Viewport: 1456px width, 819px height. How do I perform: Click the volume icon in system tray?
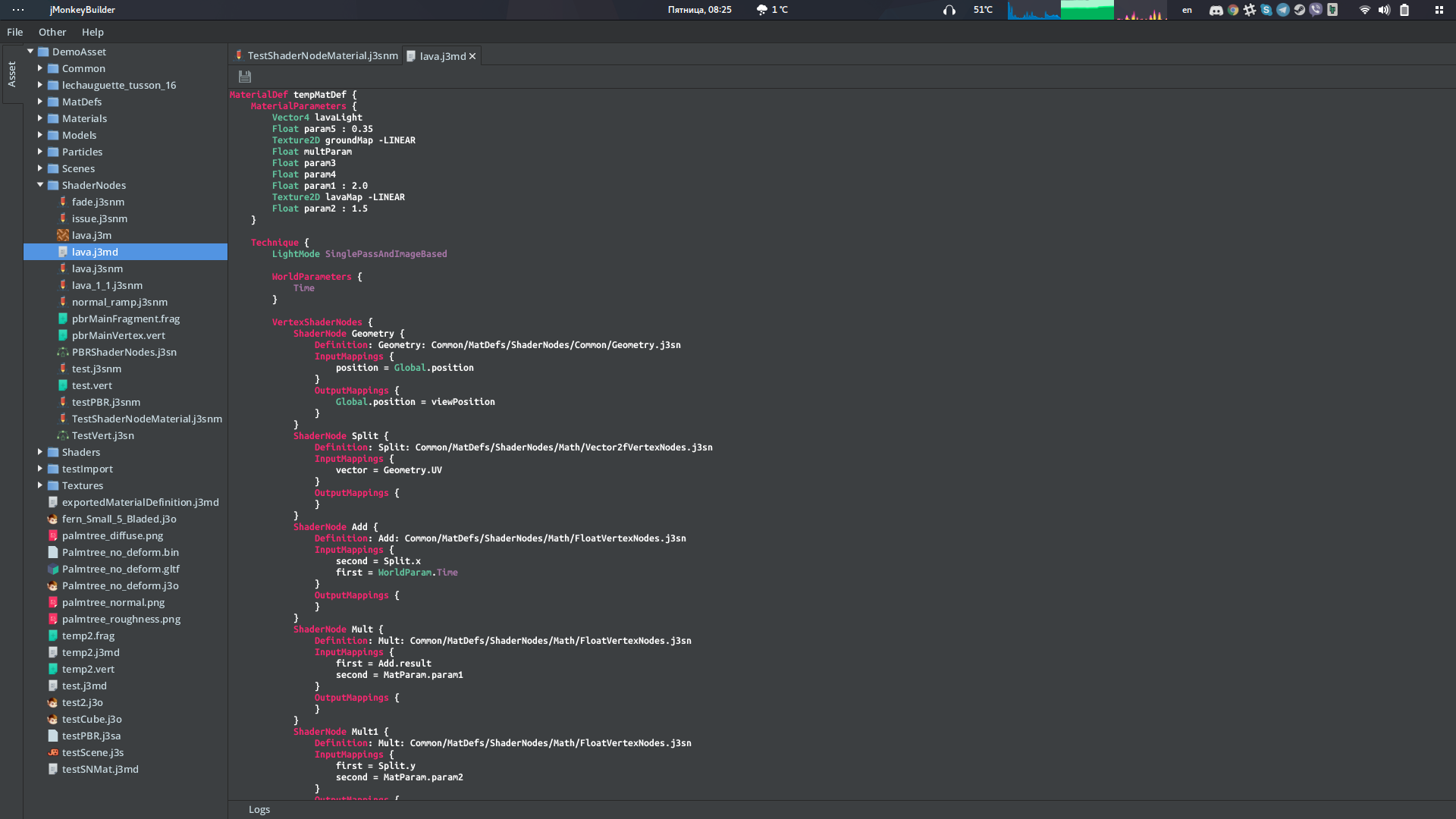pyautogui.click(x=1383, y=9)
